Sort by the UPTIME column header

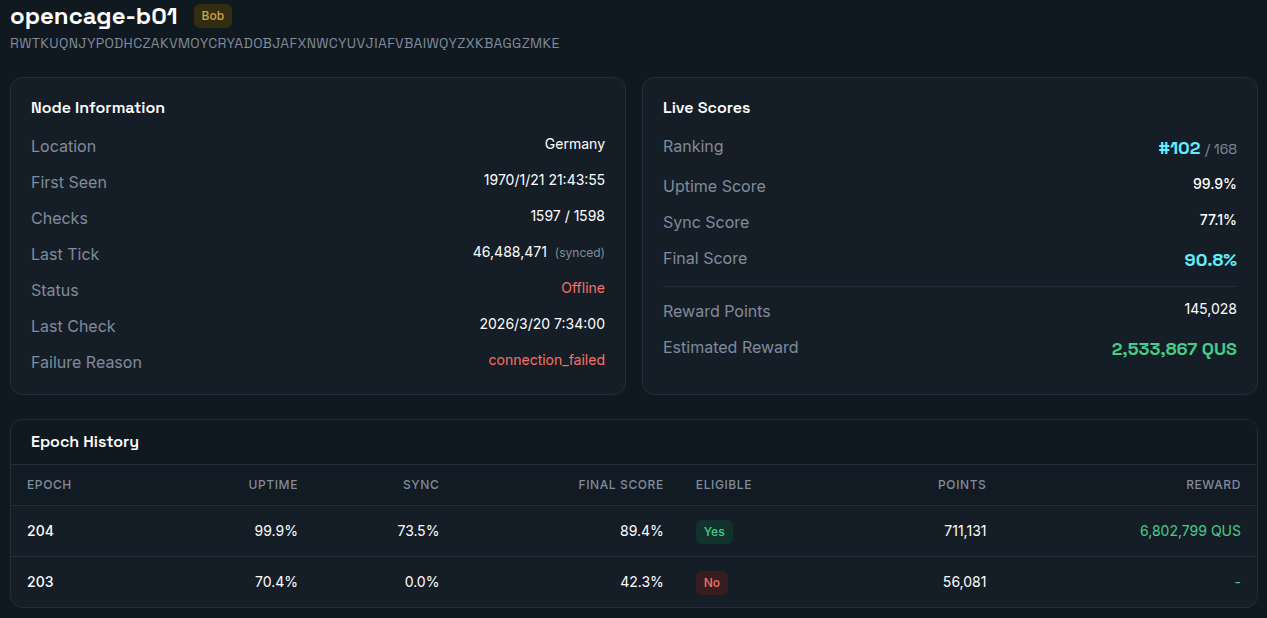pos(273,485)
